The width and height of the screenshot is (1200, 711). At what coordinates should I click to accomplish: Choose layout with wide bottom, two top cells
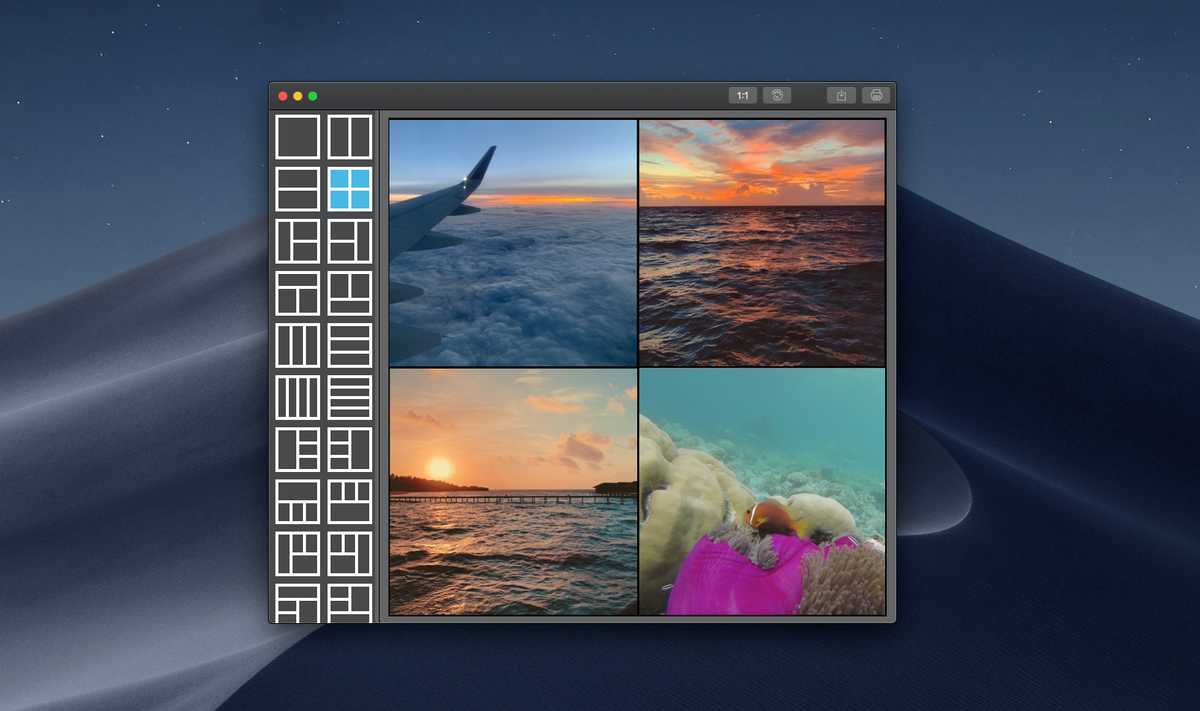coord(350,293)
